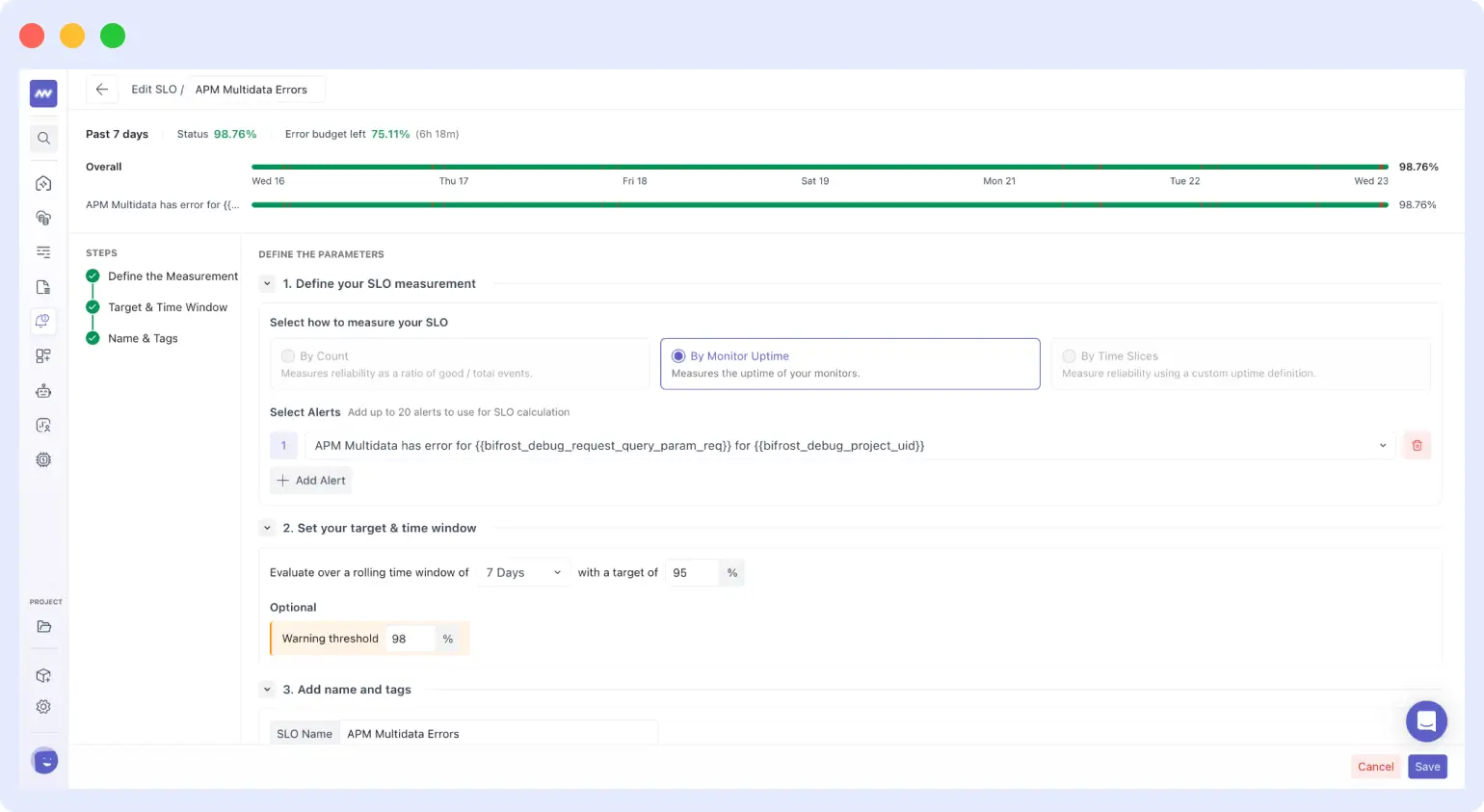Screen dimensions: 1484x812
Task: Save the SLO changes
Action: [x=1427, y=767]
